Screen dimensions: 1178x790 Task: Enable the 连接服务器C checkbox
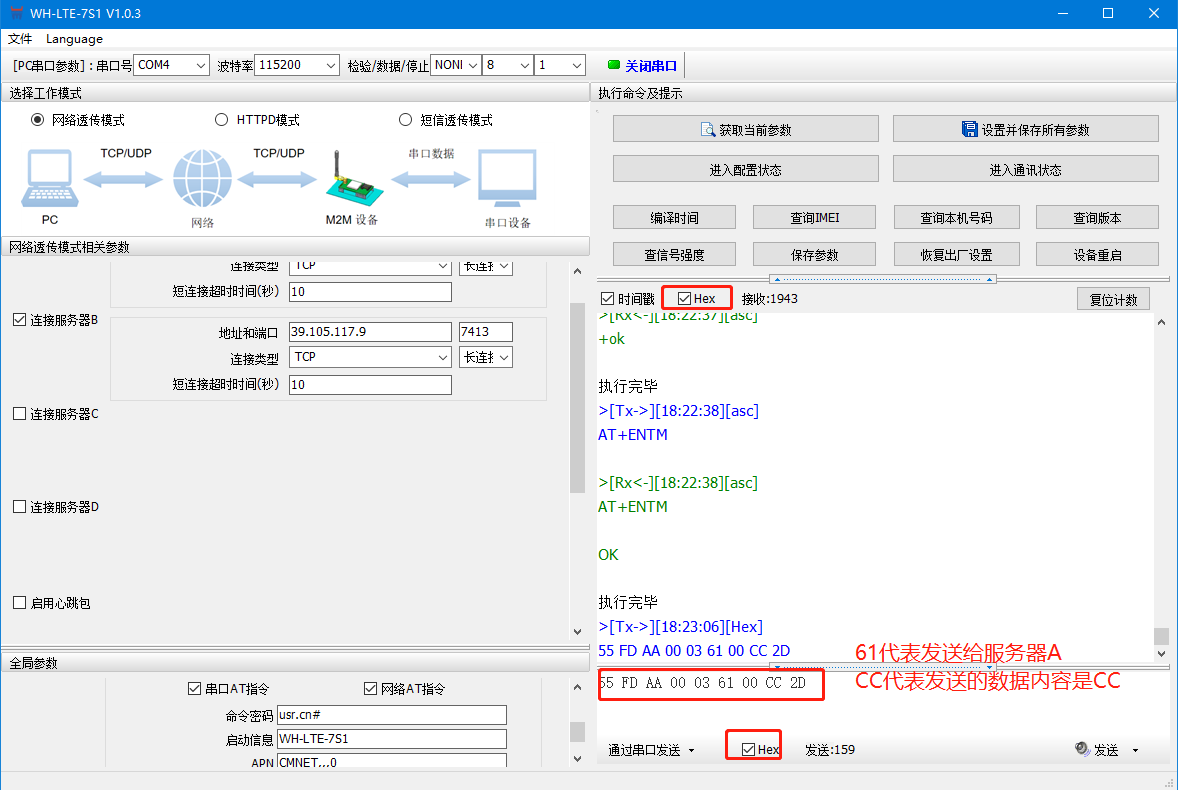tap(20, 414)
